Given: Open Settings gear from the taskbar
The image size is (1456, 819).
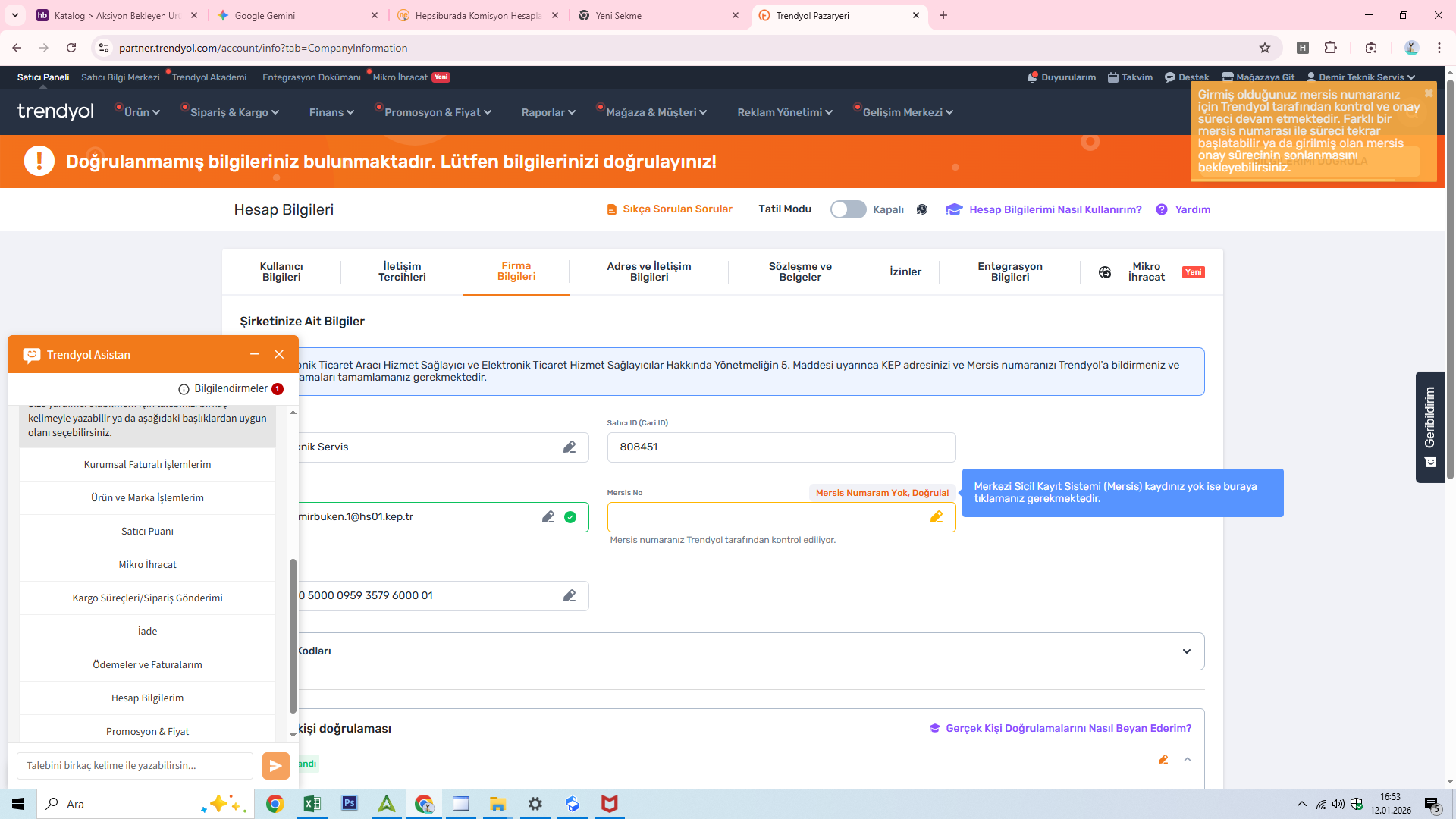Looking at the screenshot, I should [x=535, y=804].
